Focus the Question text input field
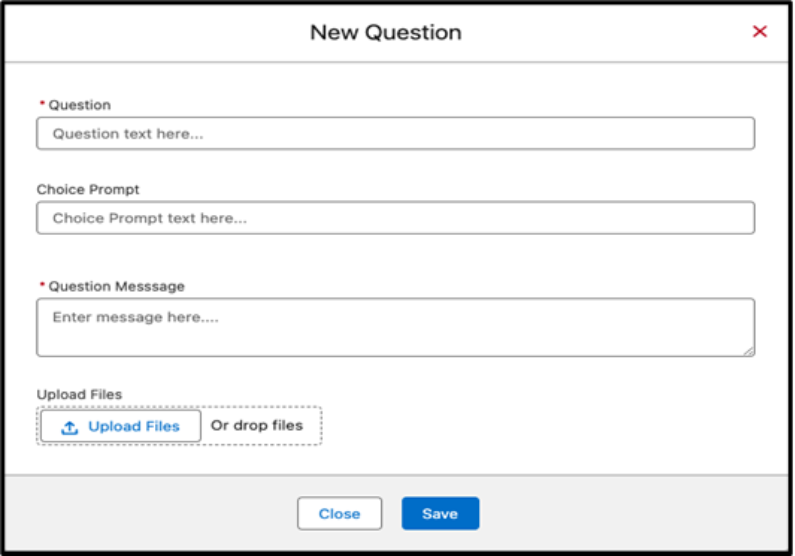The width and height of the screenshot is (795, 556). 395,134
